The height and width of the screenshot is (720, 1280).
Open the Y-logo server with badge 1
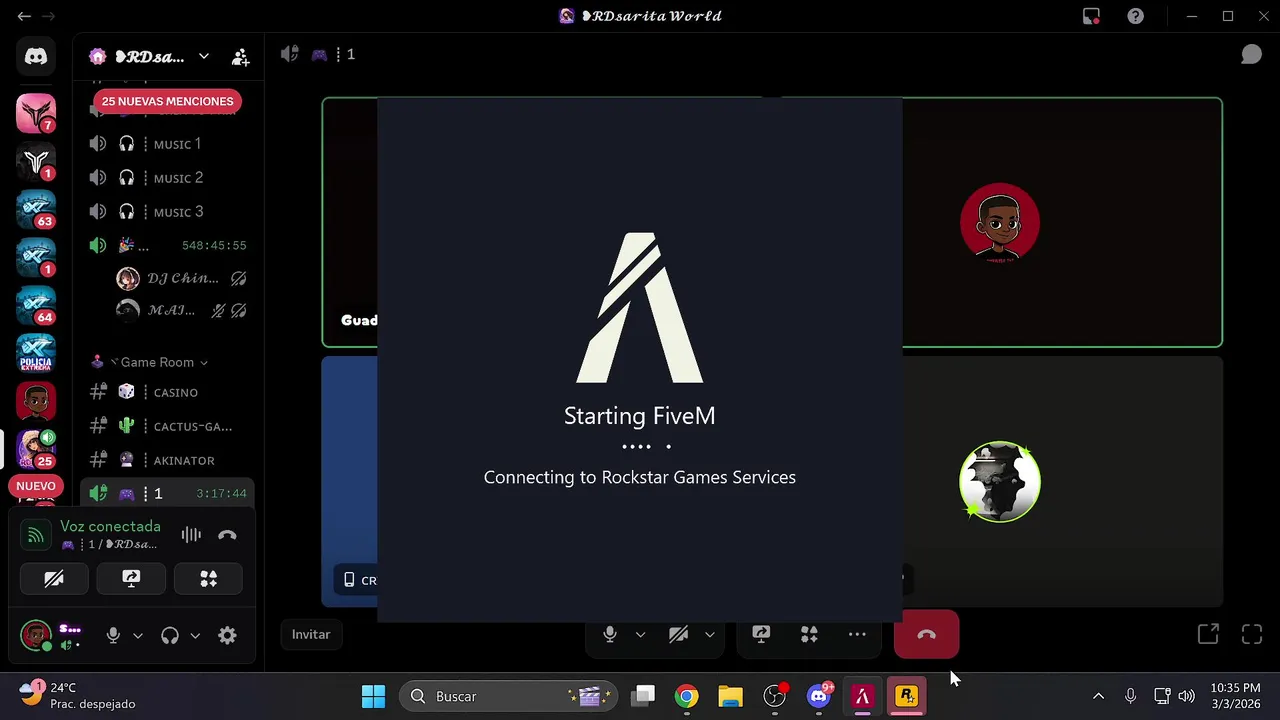36,161
